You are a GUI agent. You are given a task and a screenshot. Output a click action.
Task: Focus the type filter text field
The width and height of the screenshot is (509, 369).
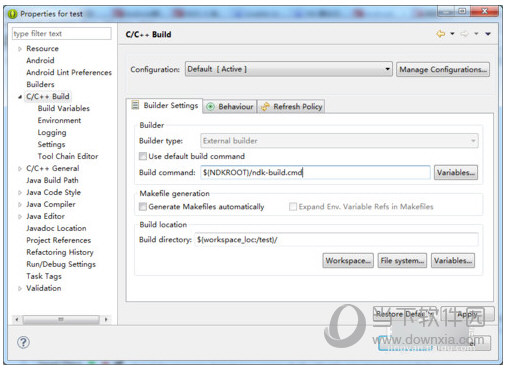62,34
